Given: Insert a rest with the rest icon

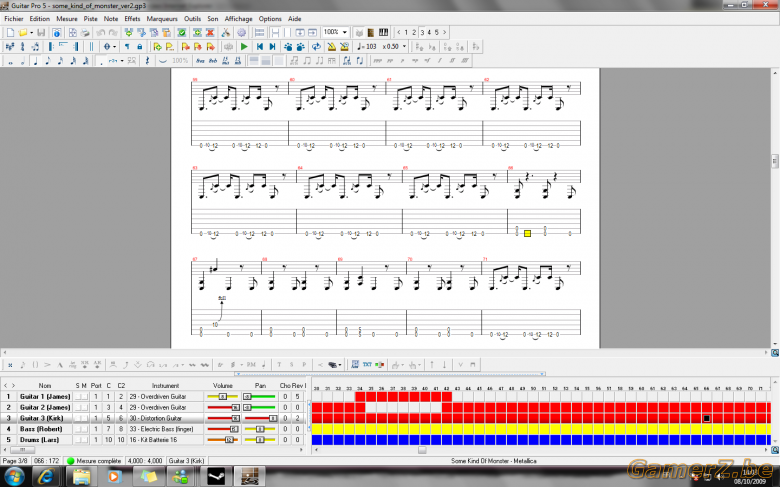Looking at the screenshot, I should click(147, 61).
